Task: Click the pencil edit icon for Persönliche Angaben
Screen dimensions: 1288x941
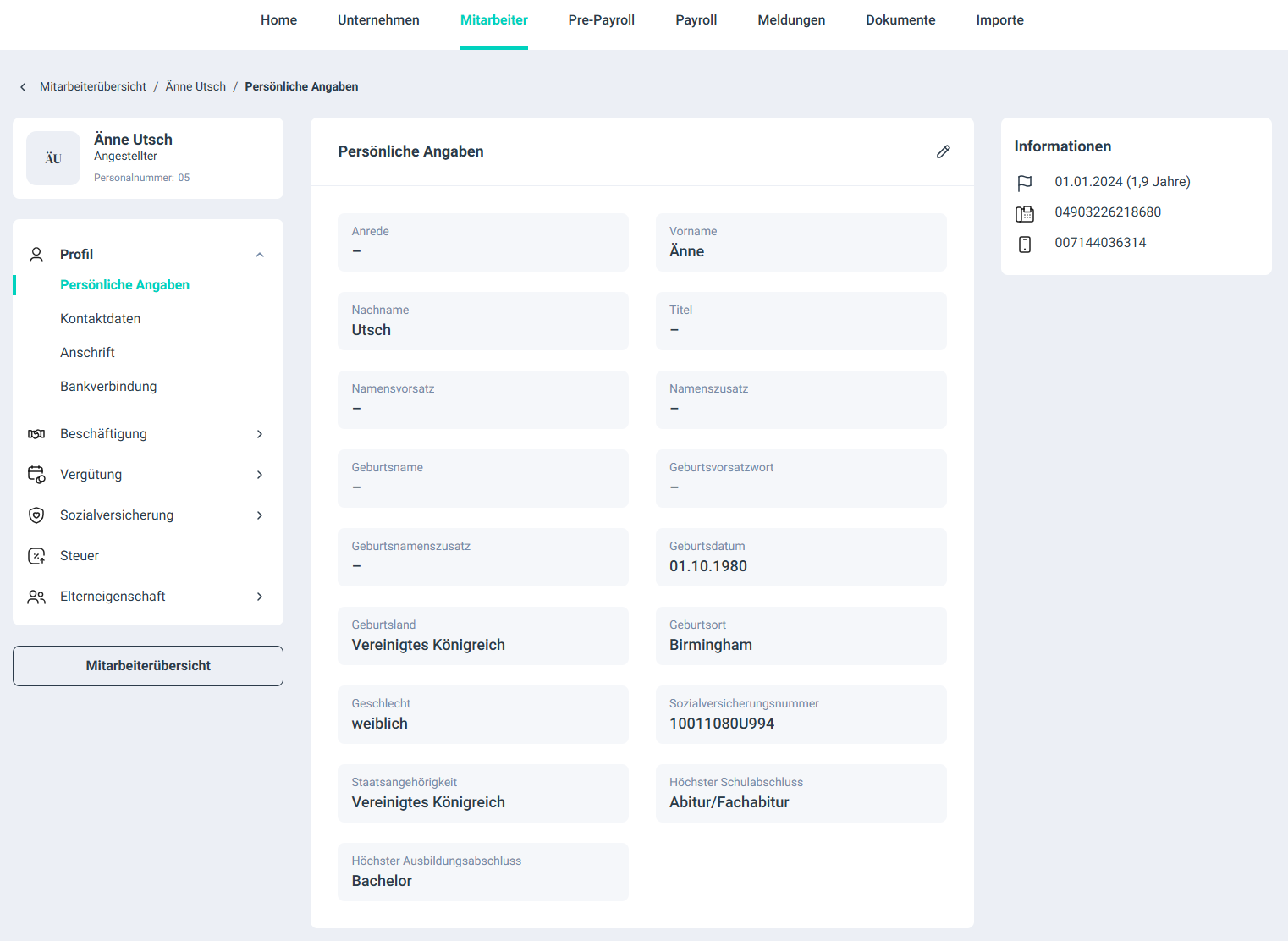Action: [943, 151]
